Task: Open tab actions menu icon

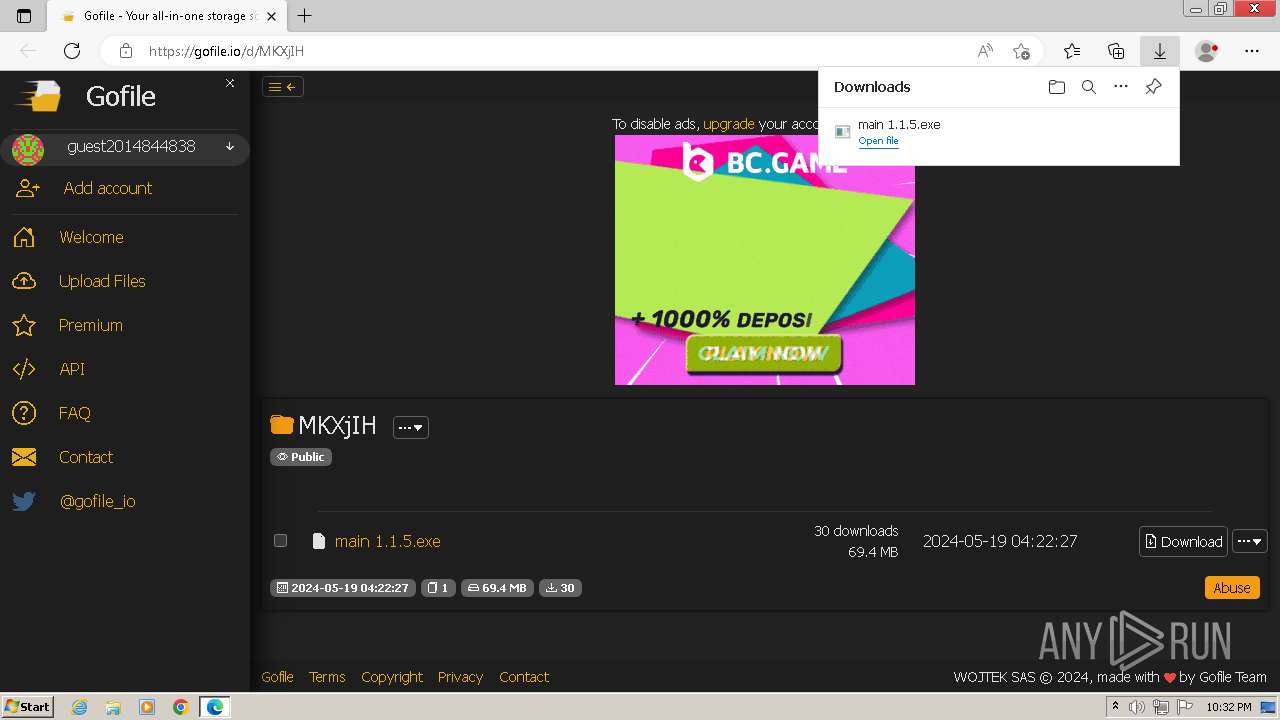Action: pos(24,16)
